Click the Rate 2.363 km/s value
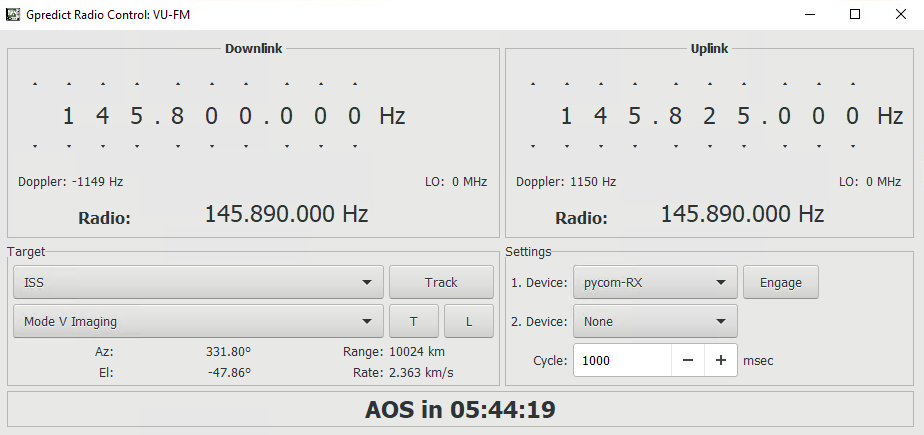924x435 pixels. 421,373
